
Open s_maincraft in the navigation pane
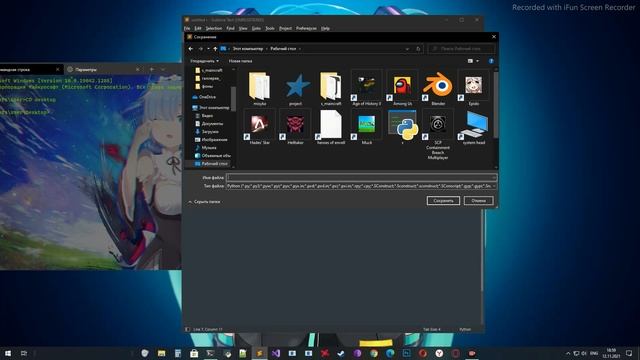tap(211, 70)
